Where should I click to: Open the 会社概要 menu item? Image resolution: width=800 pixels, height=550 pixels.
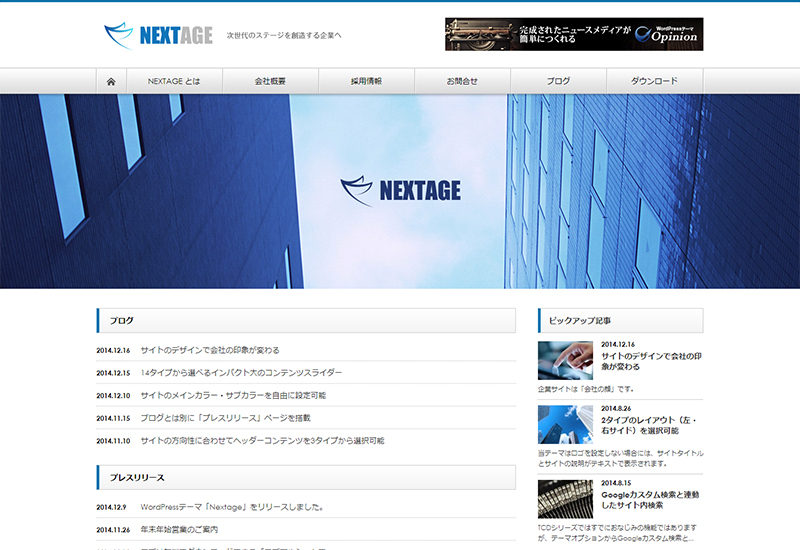point(270,82)
